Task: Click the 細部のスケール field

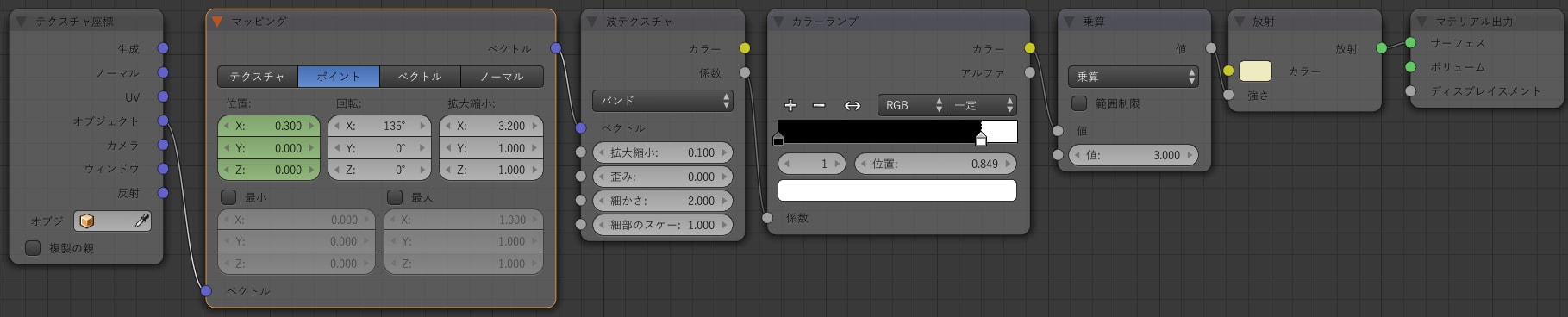Action: pyautogui.click(x=663, y=225)
